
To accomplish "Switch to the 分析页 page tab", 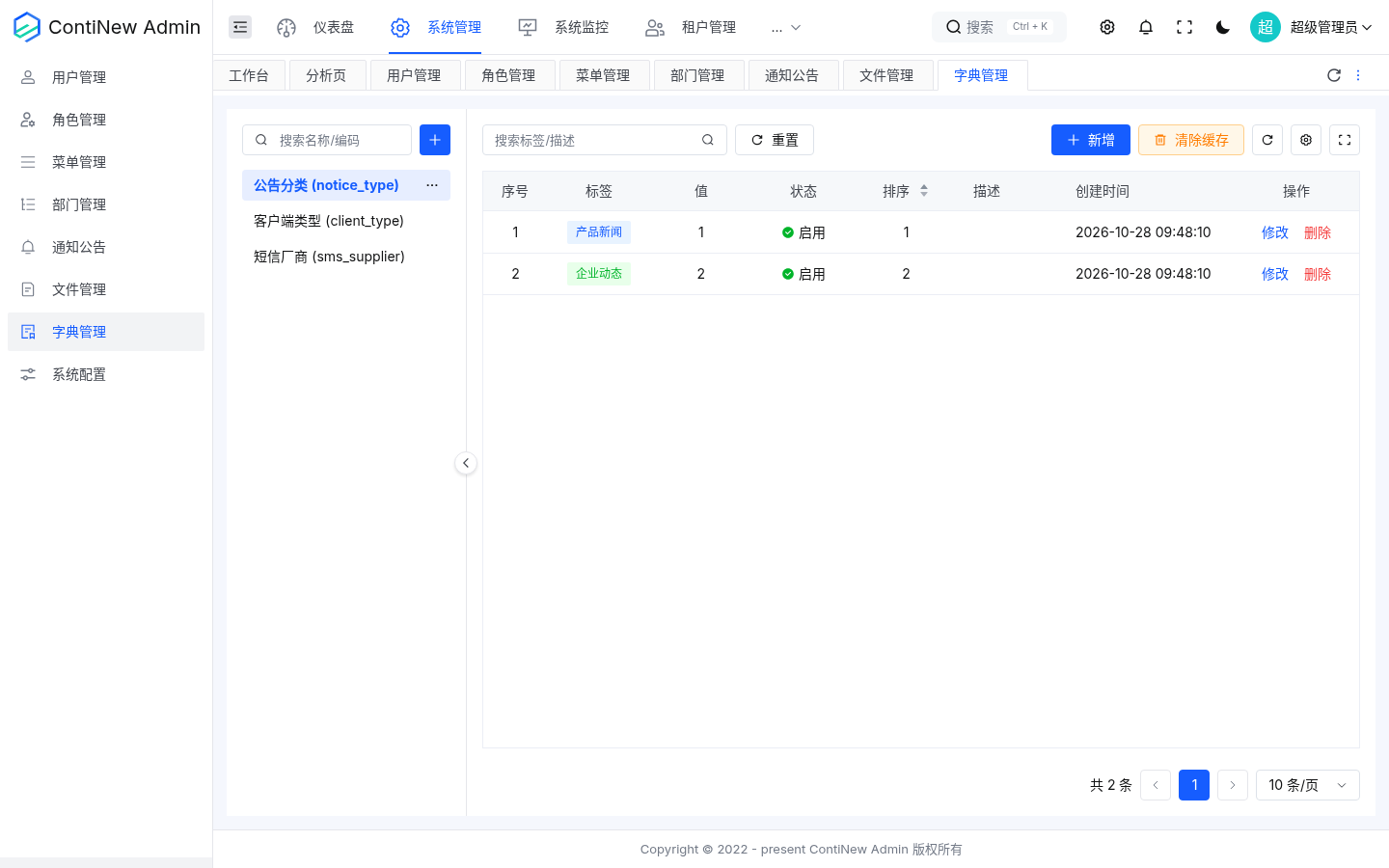I will point(326,75).
